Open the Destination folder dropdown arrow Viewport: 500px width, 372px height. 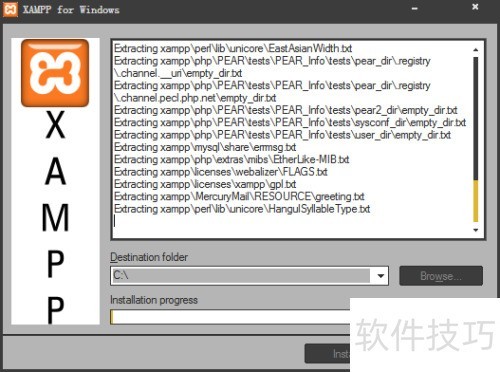(x=380, y=276)
